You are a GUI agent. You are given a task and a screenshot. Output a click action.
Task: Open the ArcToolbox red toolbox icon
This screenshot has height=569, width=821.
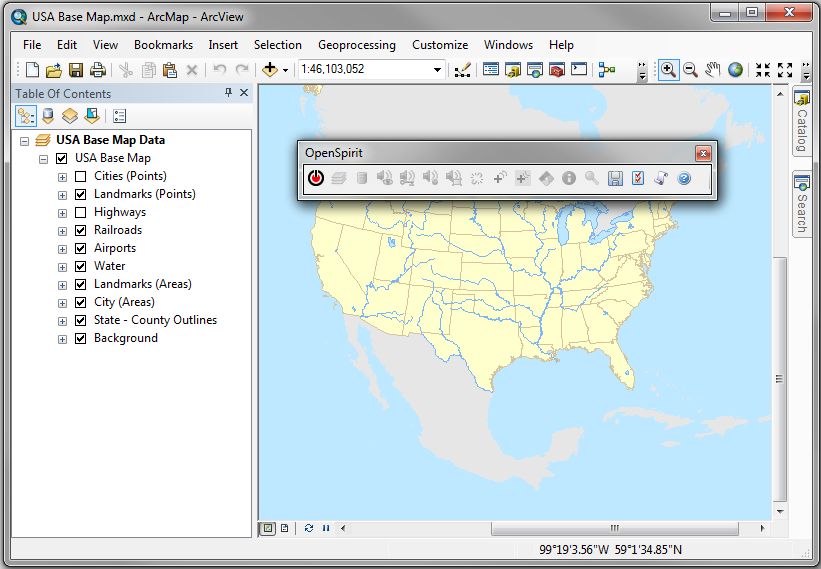tap(557, 70)
